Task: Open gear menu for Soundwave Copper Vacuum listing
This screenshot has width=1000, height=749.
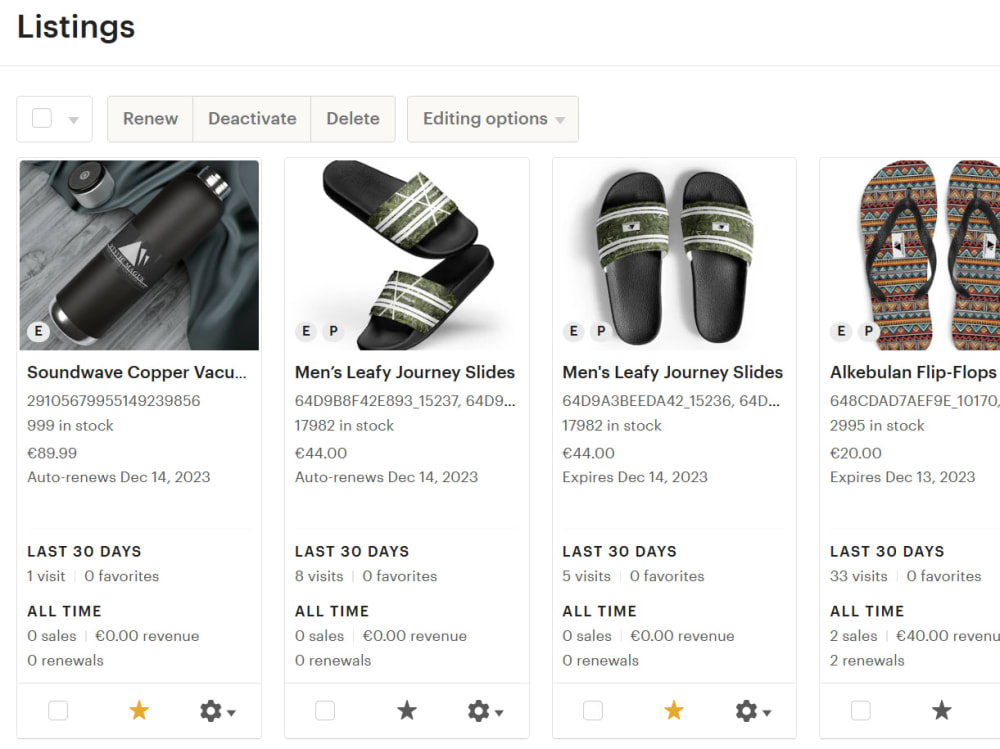Action: click(x=217, y=711)
